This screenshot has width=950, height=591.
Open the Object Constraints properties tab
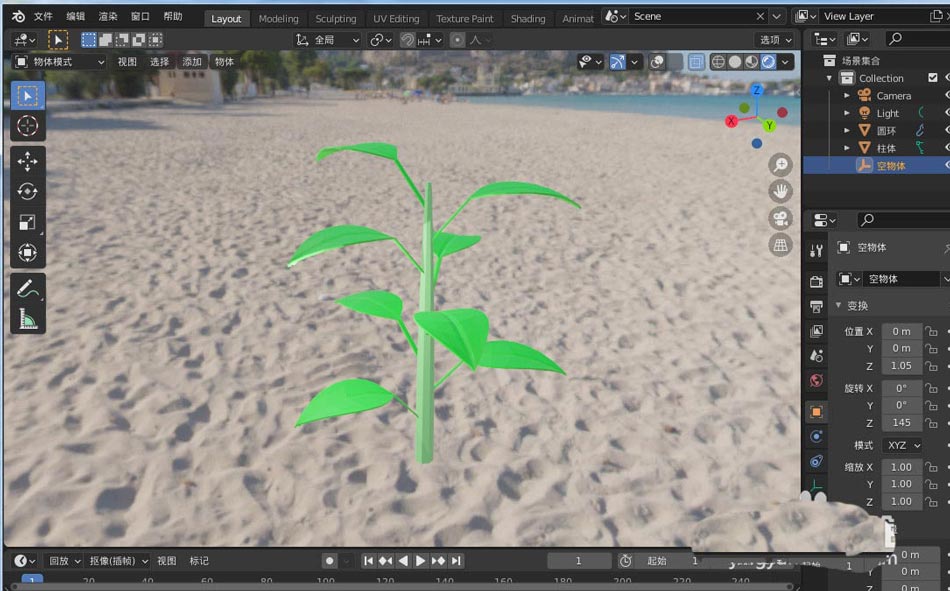(816, 462)
